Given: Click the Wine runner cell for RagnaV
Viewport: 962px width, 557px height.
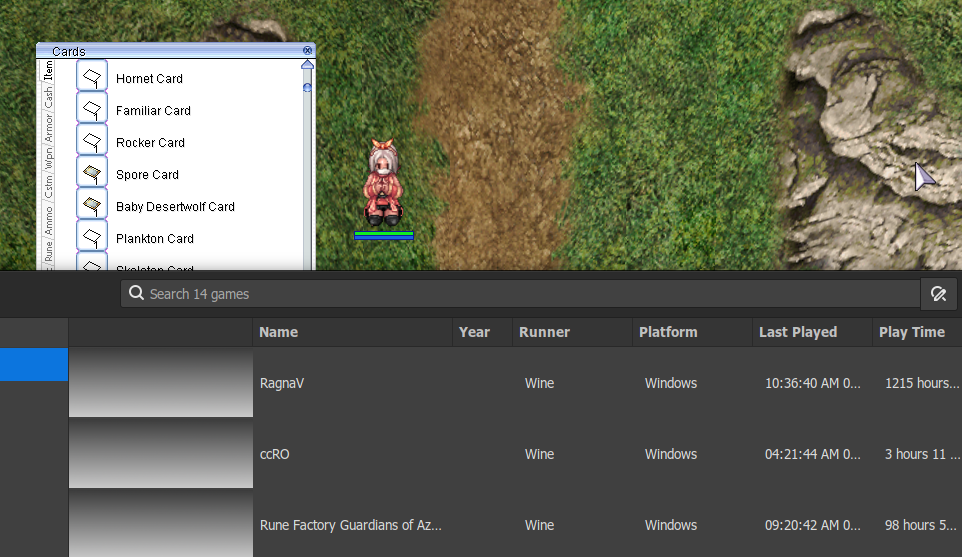Looking at the screenshot, I should (539, 383).
